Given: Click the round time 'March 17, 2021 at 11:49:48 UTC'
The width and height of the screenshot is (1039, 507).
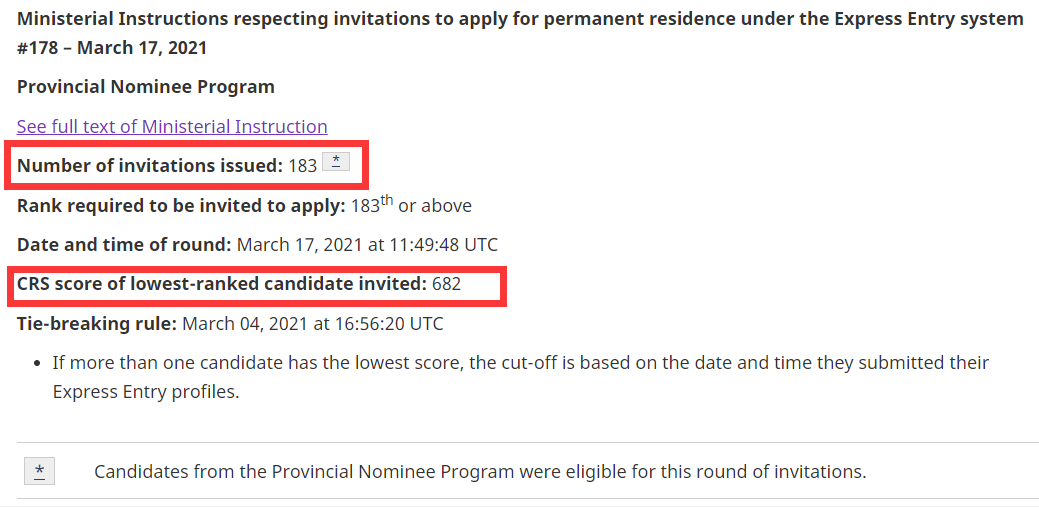Looking at the screenshot, I should pyautogui.click(x=367, y=245).
